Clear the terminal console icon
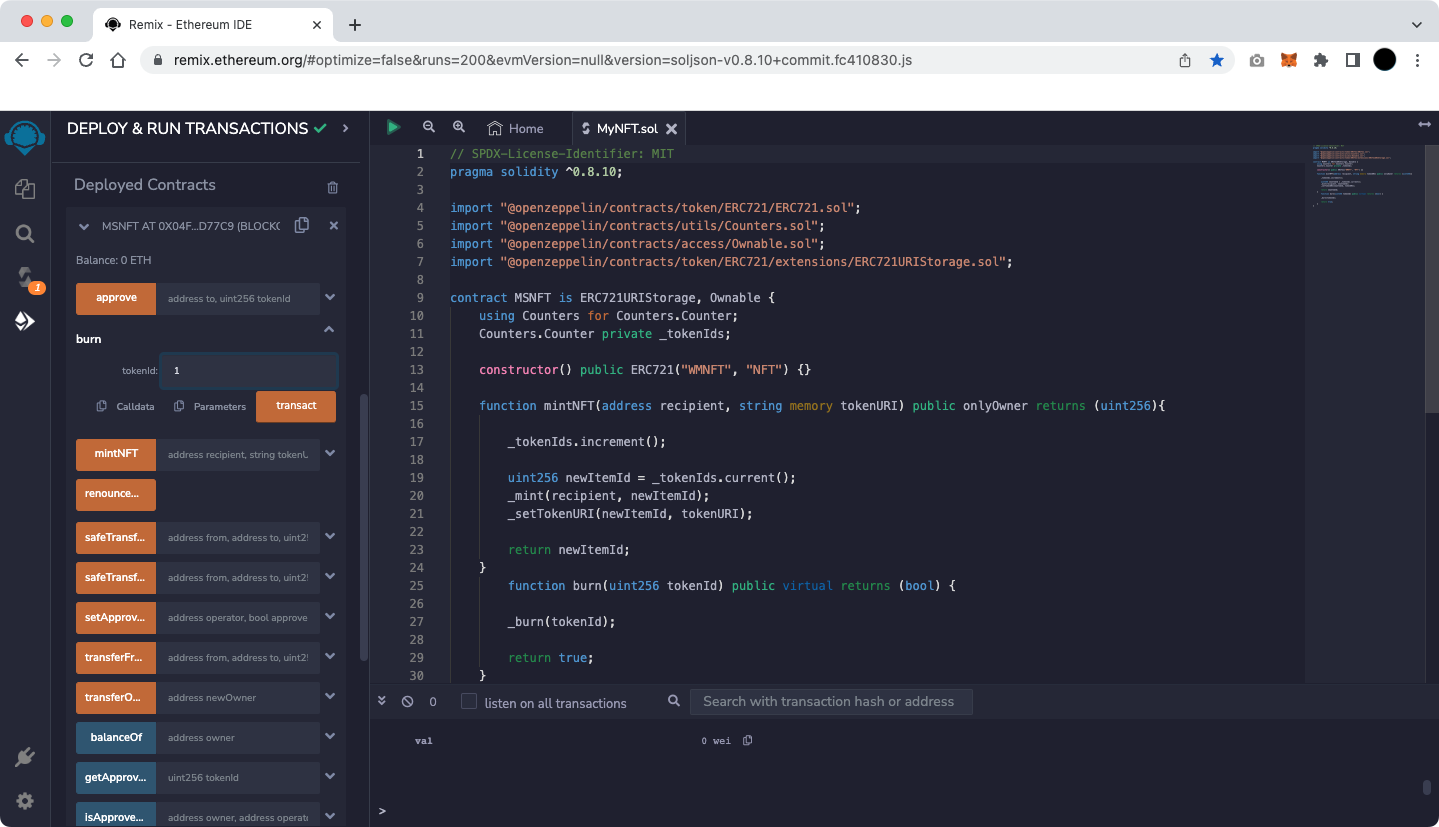The width and height of the screenshot is (1439, 827). 407,702
